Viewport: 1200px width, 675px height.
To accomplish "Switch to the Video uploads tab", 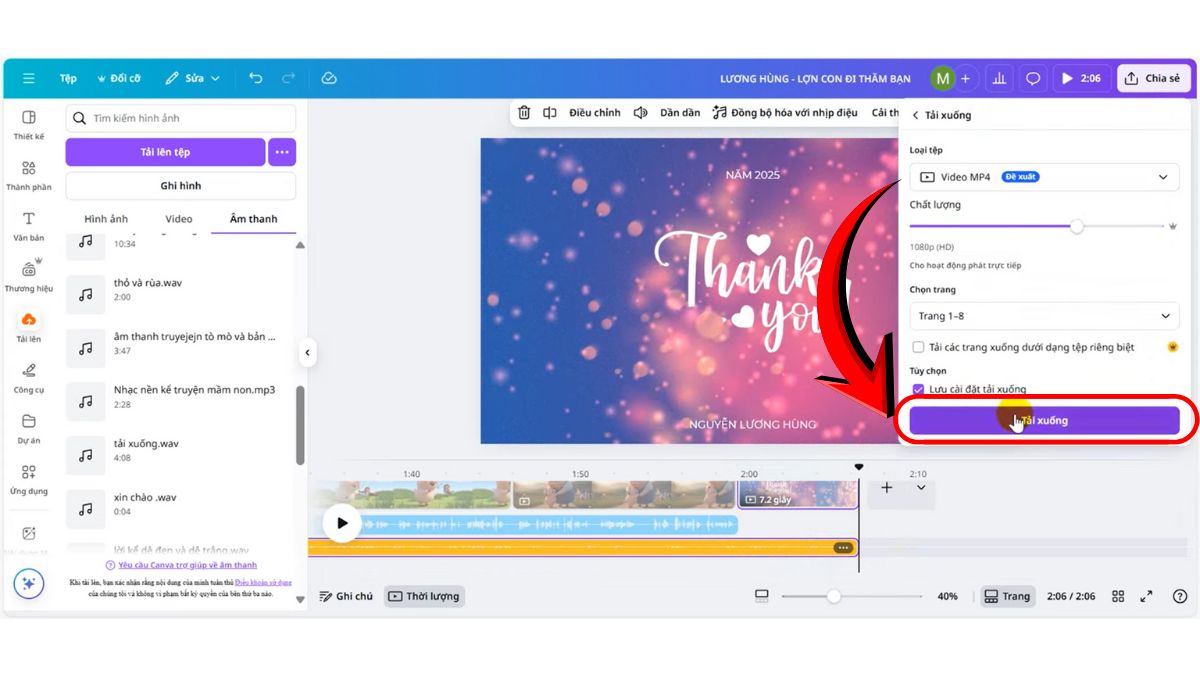I will click(178, 218).
